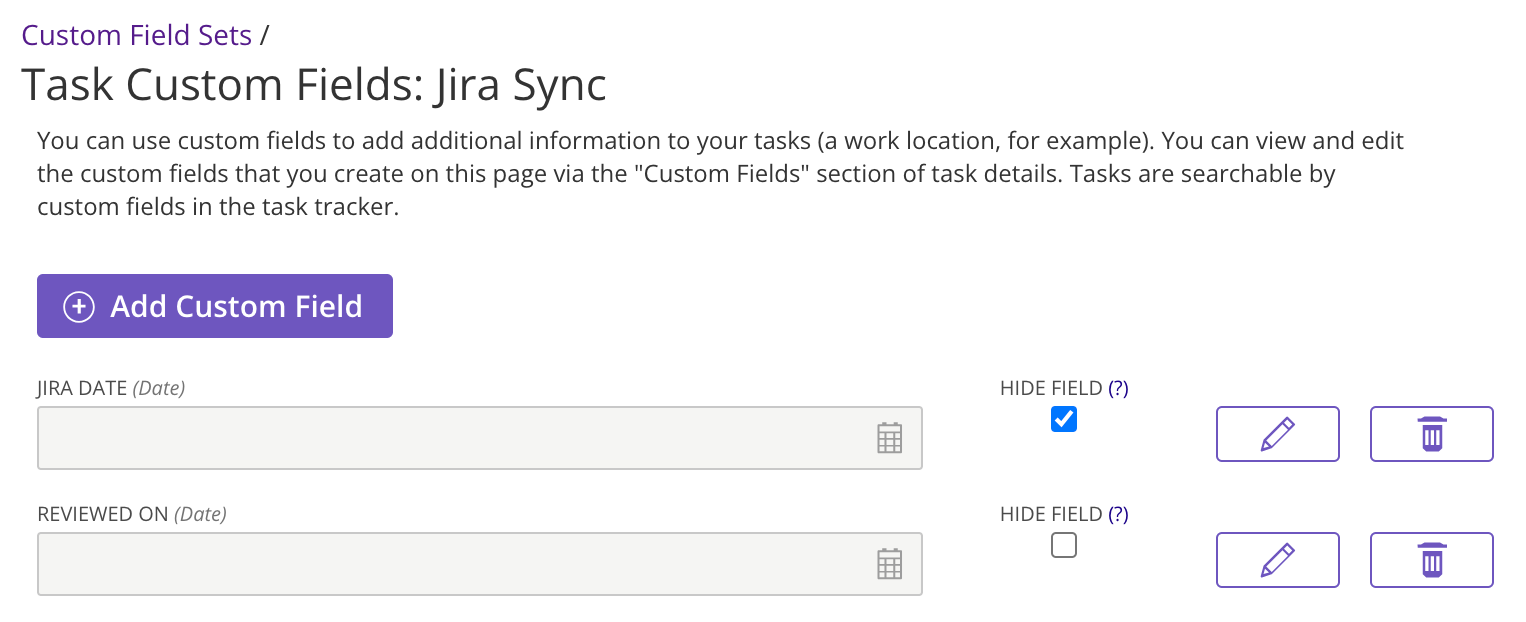
Task: Open the (?) help beside Reviewed On Hide Field
Action: [1118, 514]
